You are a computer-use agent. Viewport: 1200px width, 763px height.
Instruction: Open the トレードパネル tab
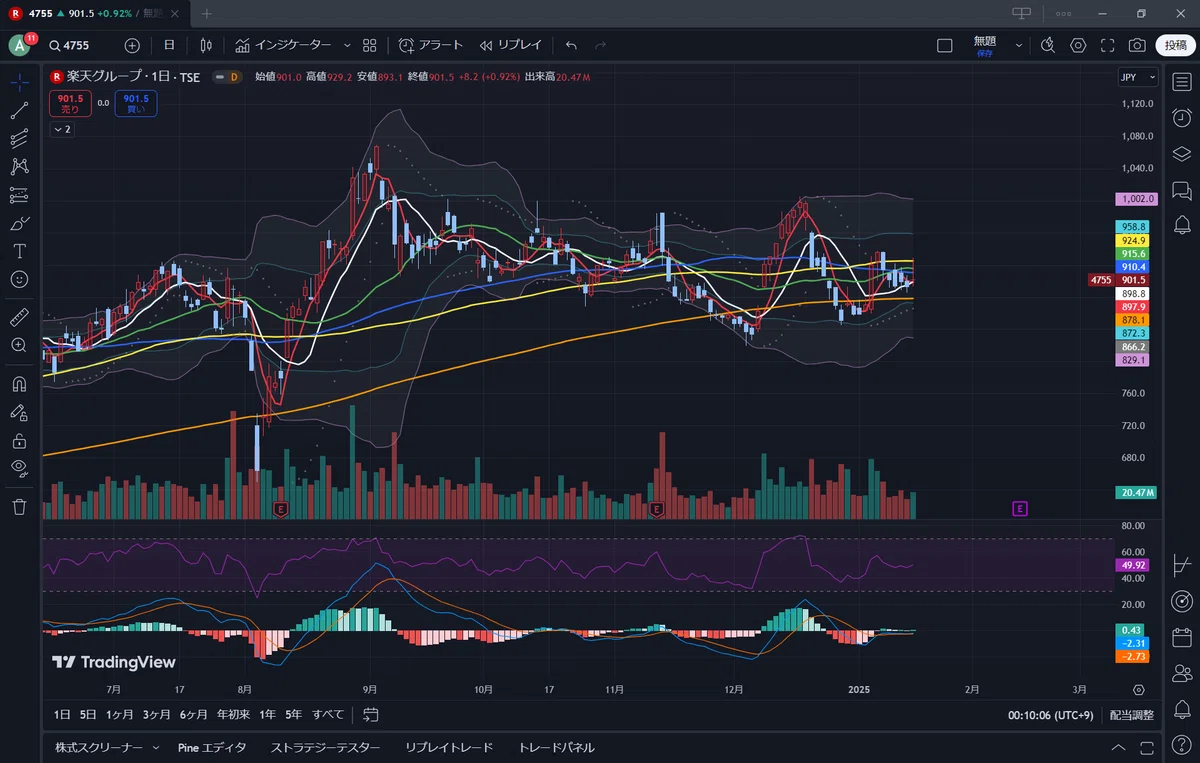[x=556, y=747]
